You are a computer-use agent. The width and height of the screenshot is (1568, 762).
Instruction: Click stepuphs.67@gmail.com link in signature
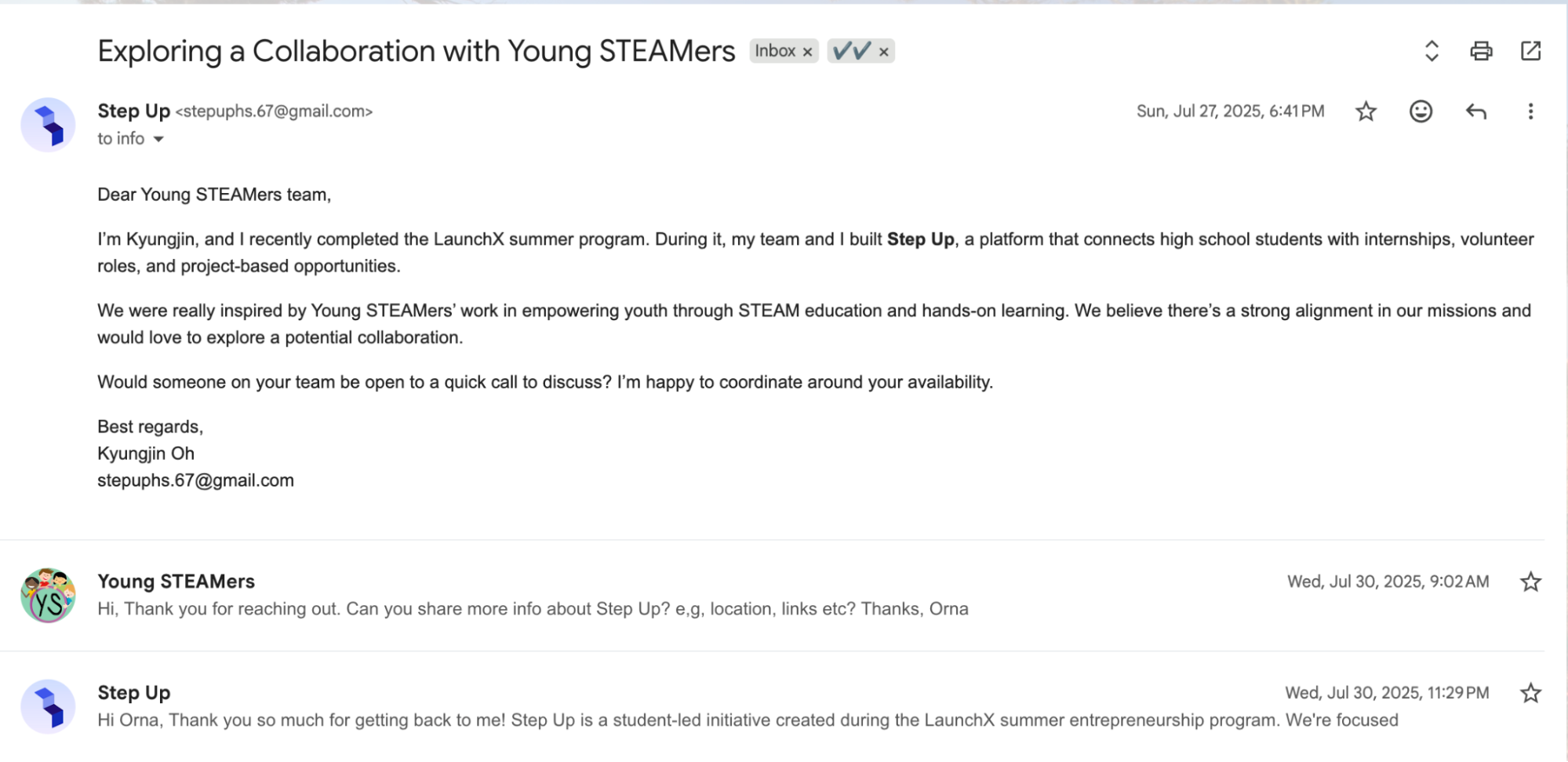[x=195, y=480]
